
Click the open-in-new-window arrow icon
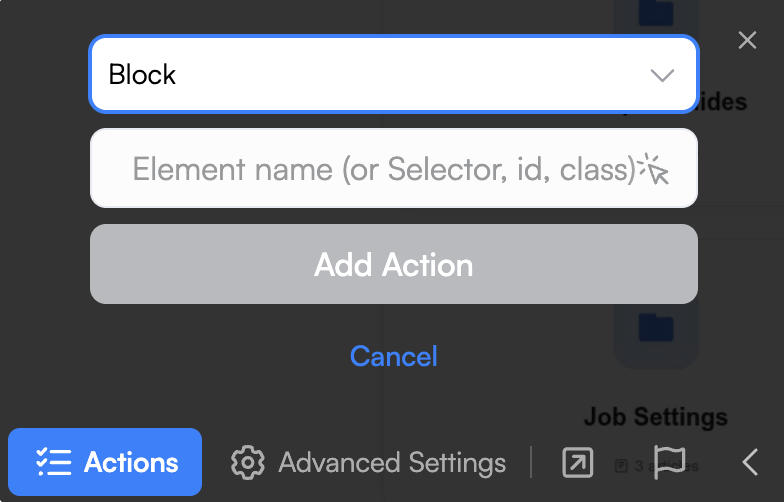[577, 462]
